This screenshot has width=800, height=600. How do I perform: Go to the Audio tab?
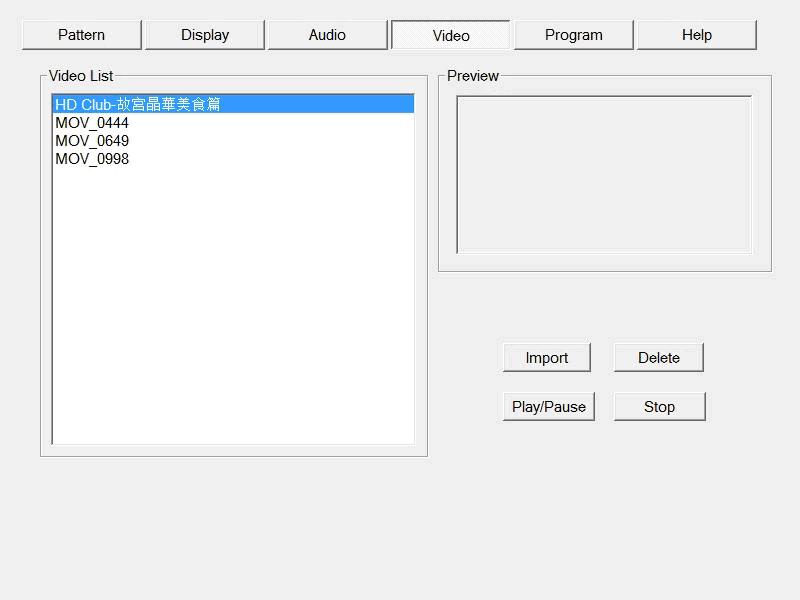pos(327,35)
